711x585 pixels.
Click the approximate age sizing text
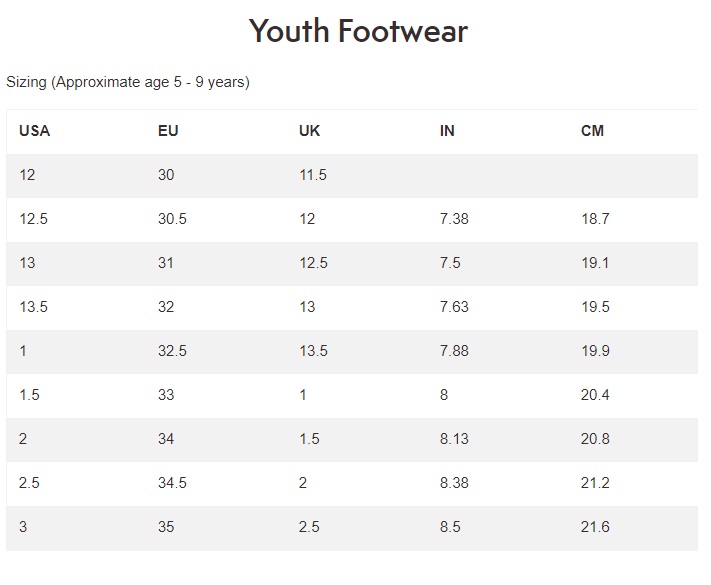128,82
